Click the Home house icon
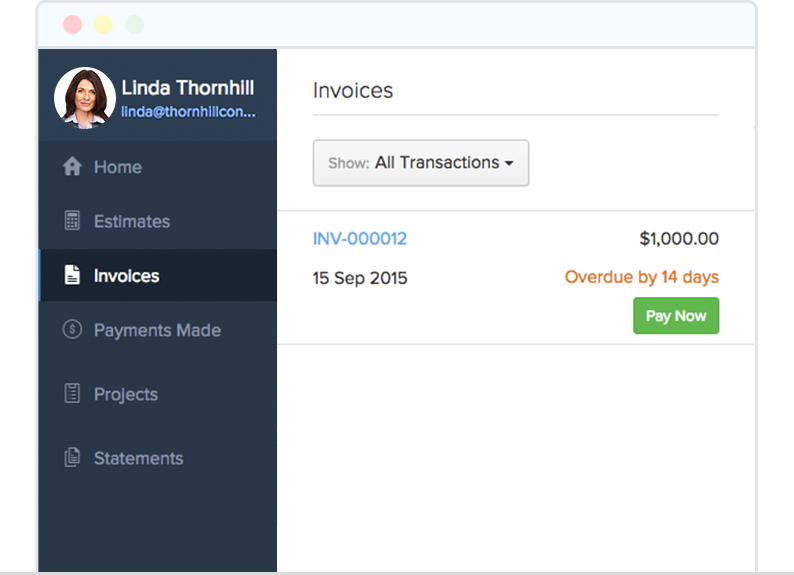The width and height of the screenshot is (794, 575). 72,167
